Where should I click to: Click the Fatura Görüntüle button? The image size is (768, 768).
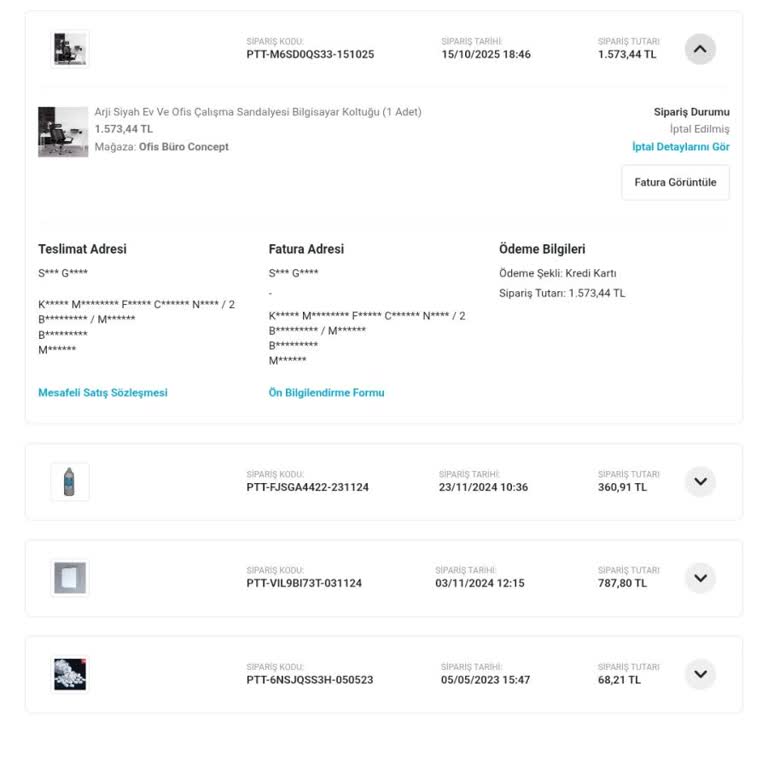coord(675,183)
